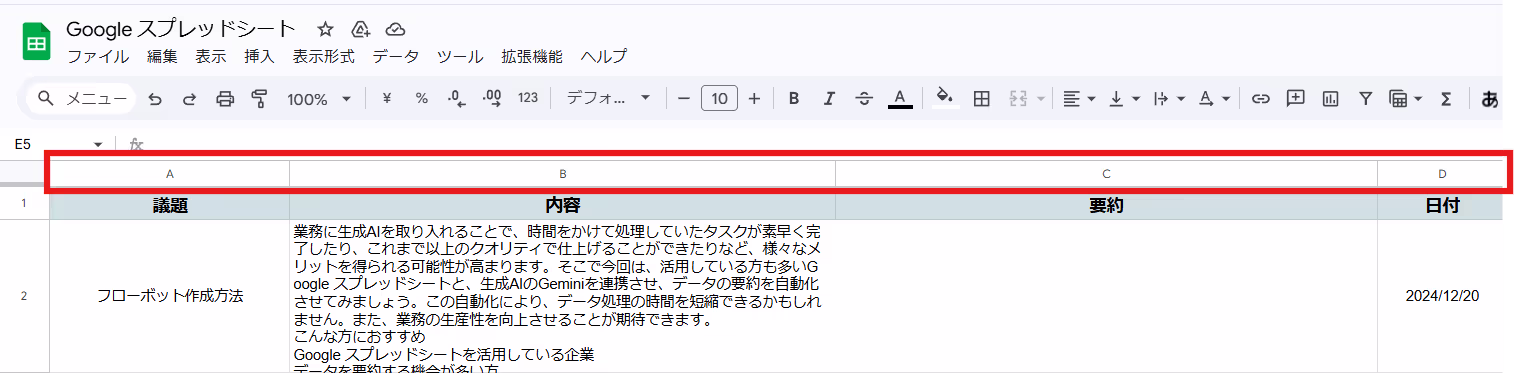Undo the last action
The image size is (1514, 373).
(155, 98)
